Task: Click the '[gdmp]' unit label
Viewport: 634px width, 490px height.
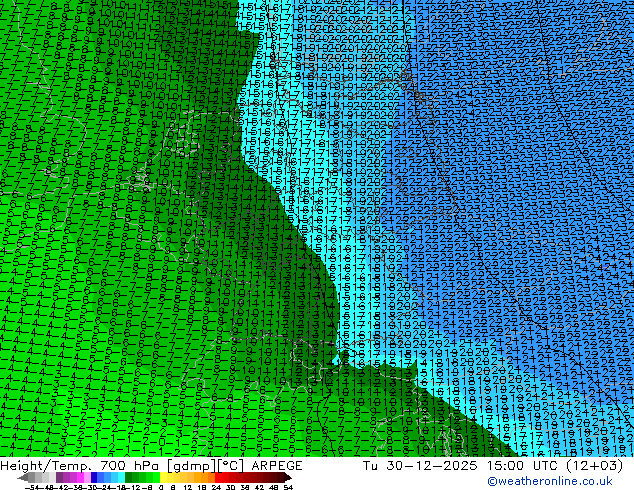Action: point(191,466)
